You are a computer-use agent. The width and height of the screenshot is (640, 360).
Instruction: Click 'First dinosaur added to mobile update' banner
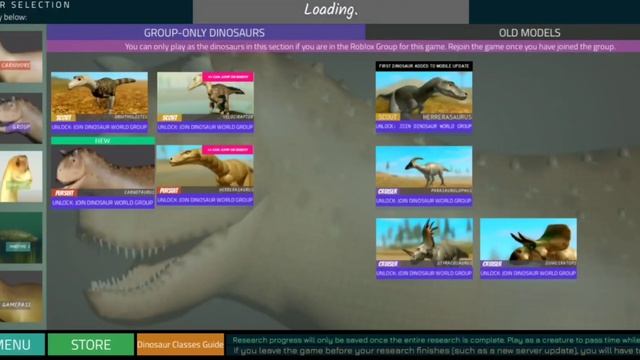pyautogui.click(x=424, y=66)
